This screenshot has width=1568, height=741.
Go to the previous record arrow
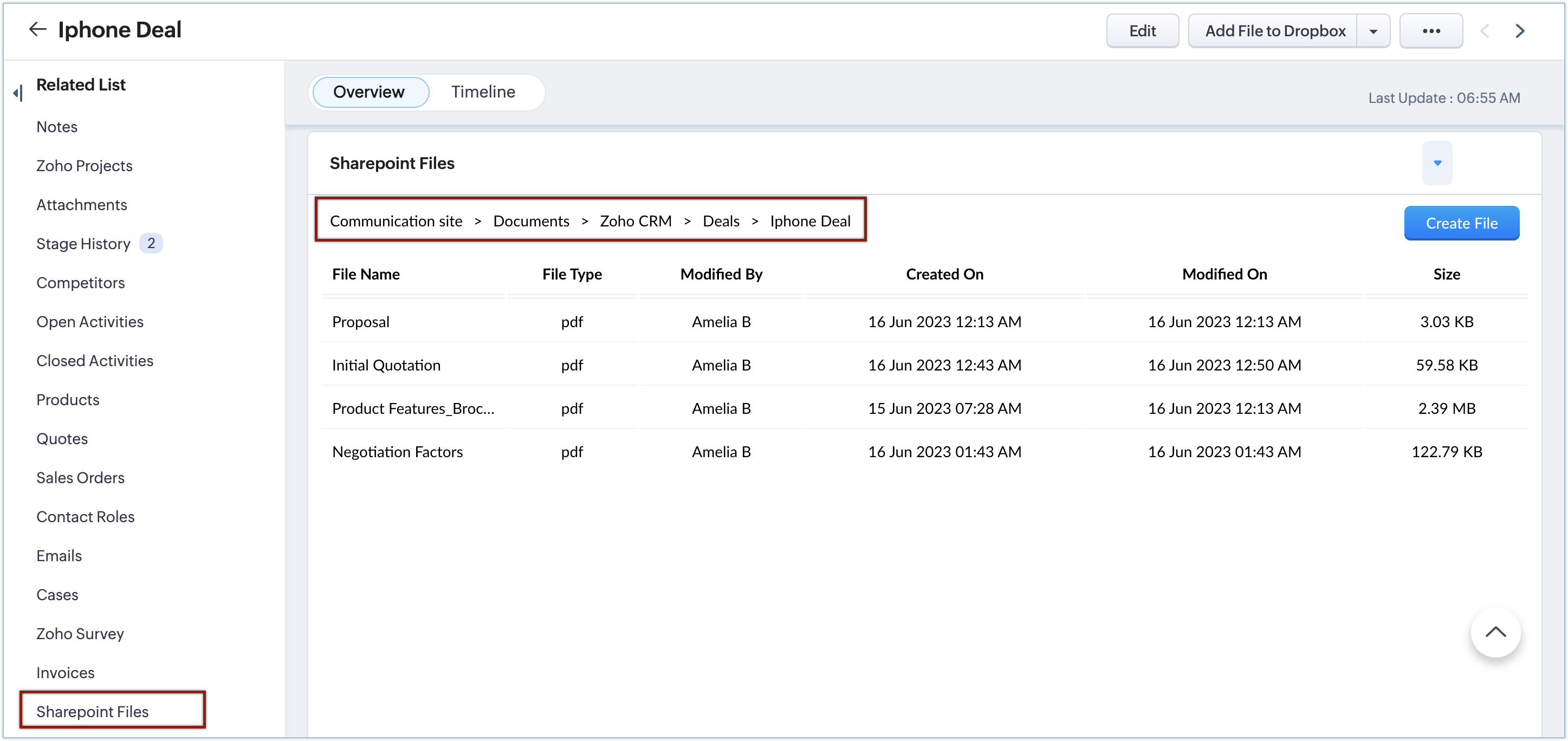[1484, 31]
